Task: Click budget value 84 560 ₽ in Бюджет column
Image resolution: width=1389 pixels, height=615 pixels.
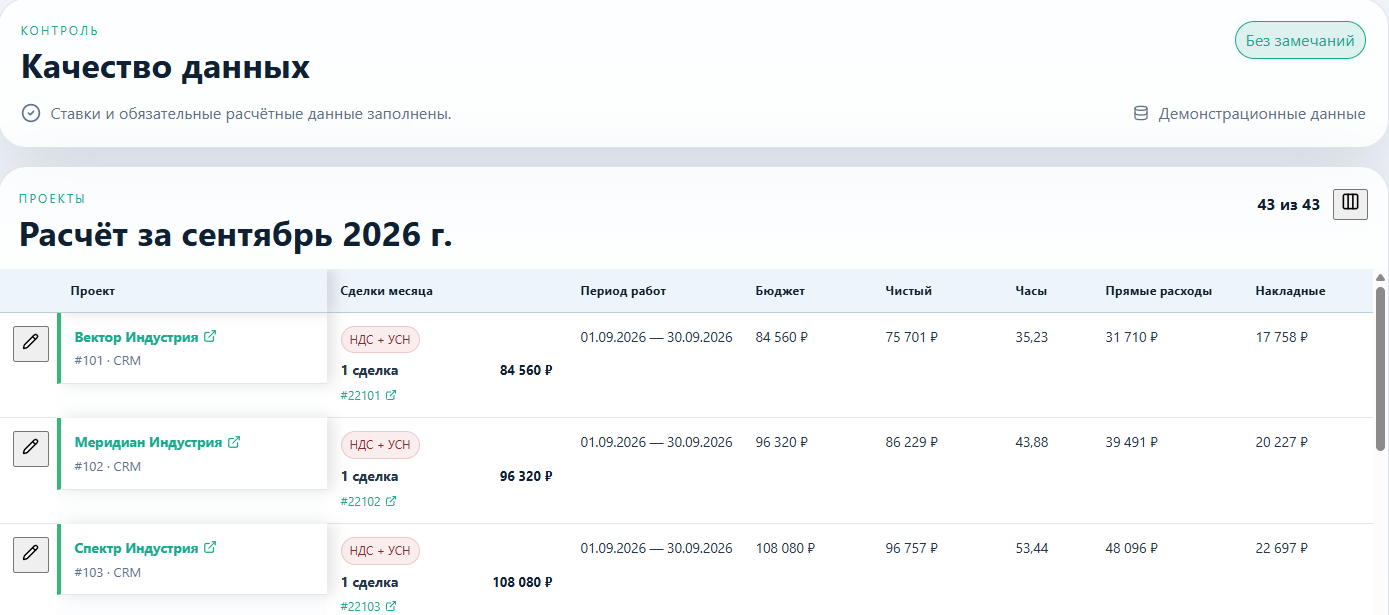Action: tap(781, 337)
